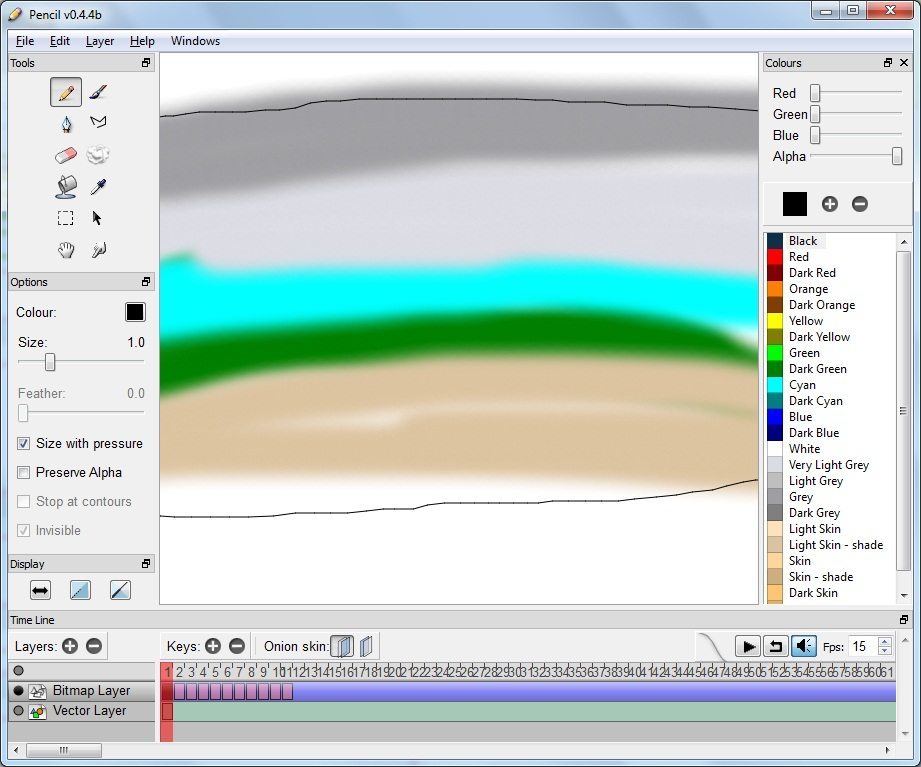Undock the Display panel
Viewport: 921px width, 767px height.
coord(146,564)
